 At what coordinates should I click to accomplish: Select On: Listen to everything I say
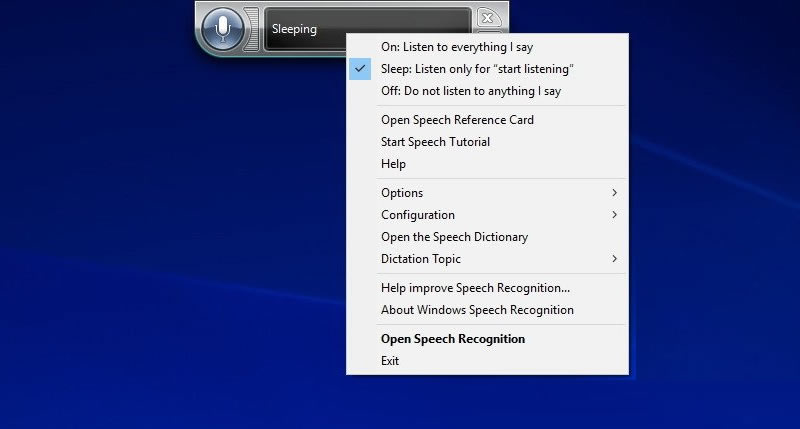487,47
